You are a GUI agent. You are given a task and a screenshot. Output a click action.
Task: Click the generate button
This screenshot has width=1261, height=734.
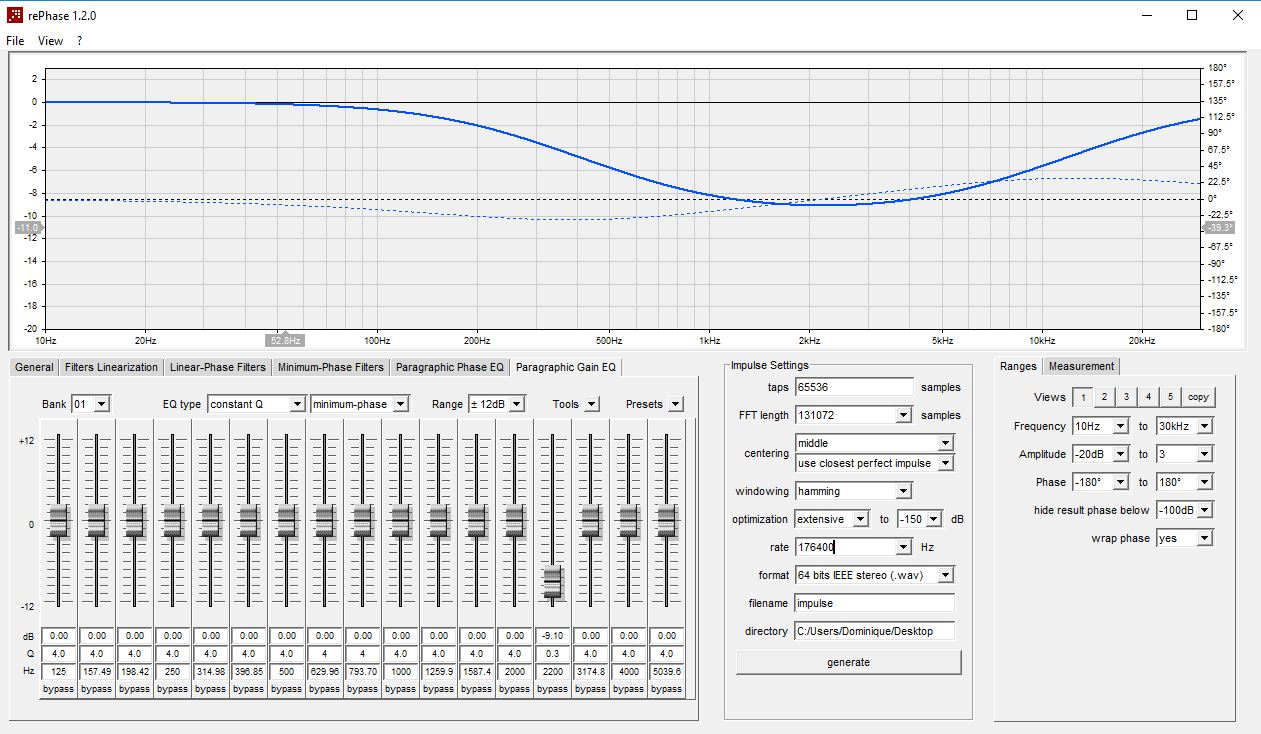(849, 662)
